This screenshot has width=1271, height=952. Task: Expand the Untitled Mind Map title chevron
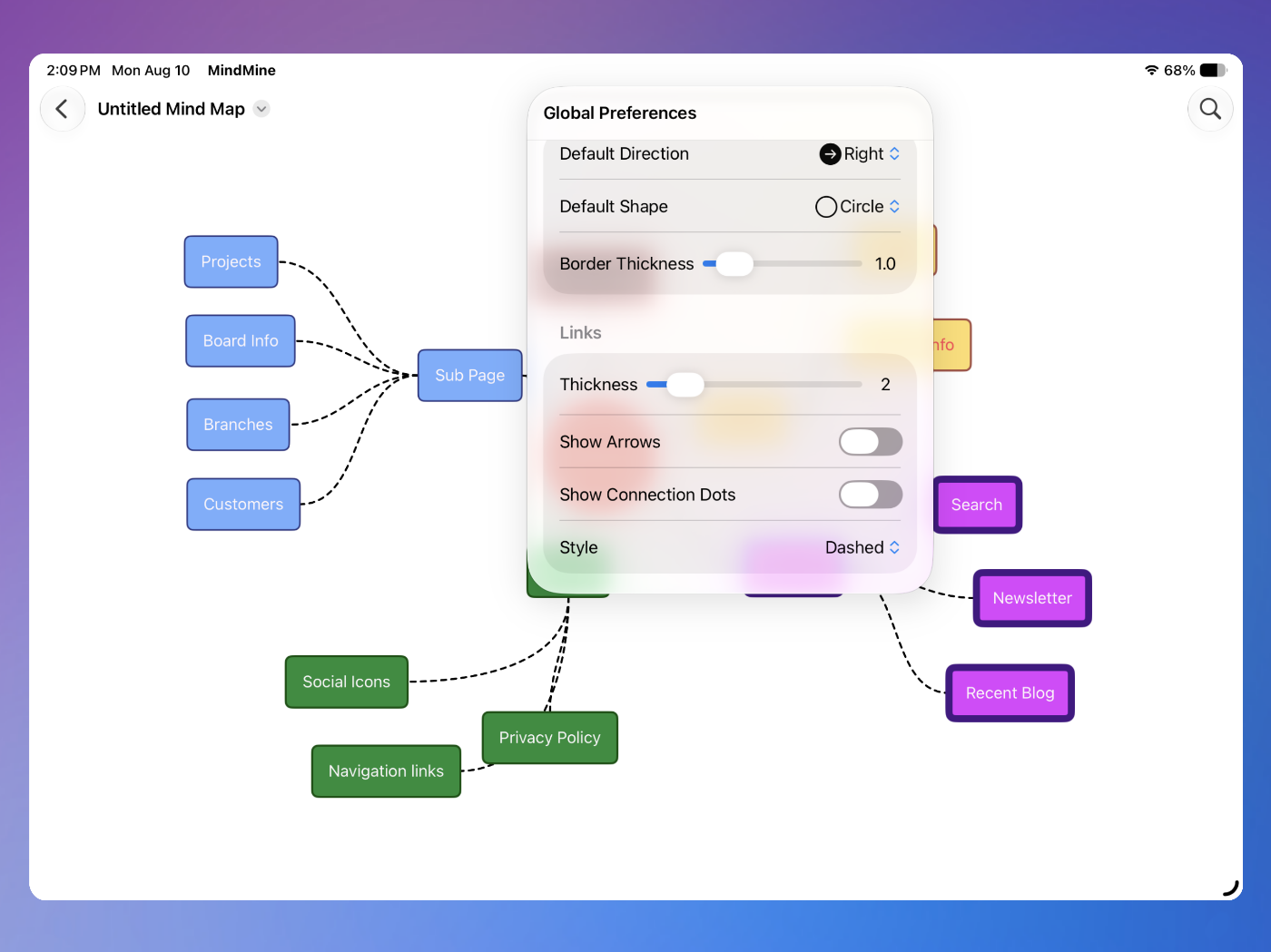(x=261, y=109)
